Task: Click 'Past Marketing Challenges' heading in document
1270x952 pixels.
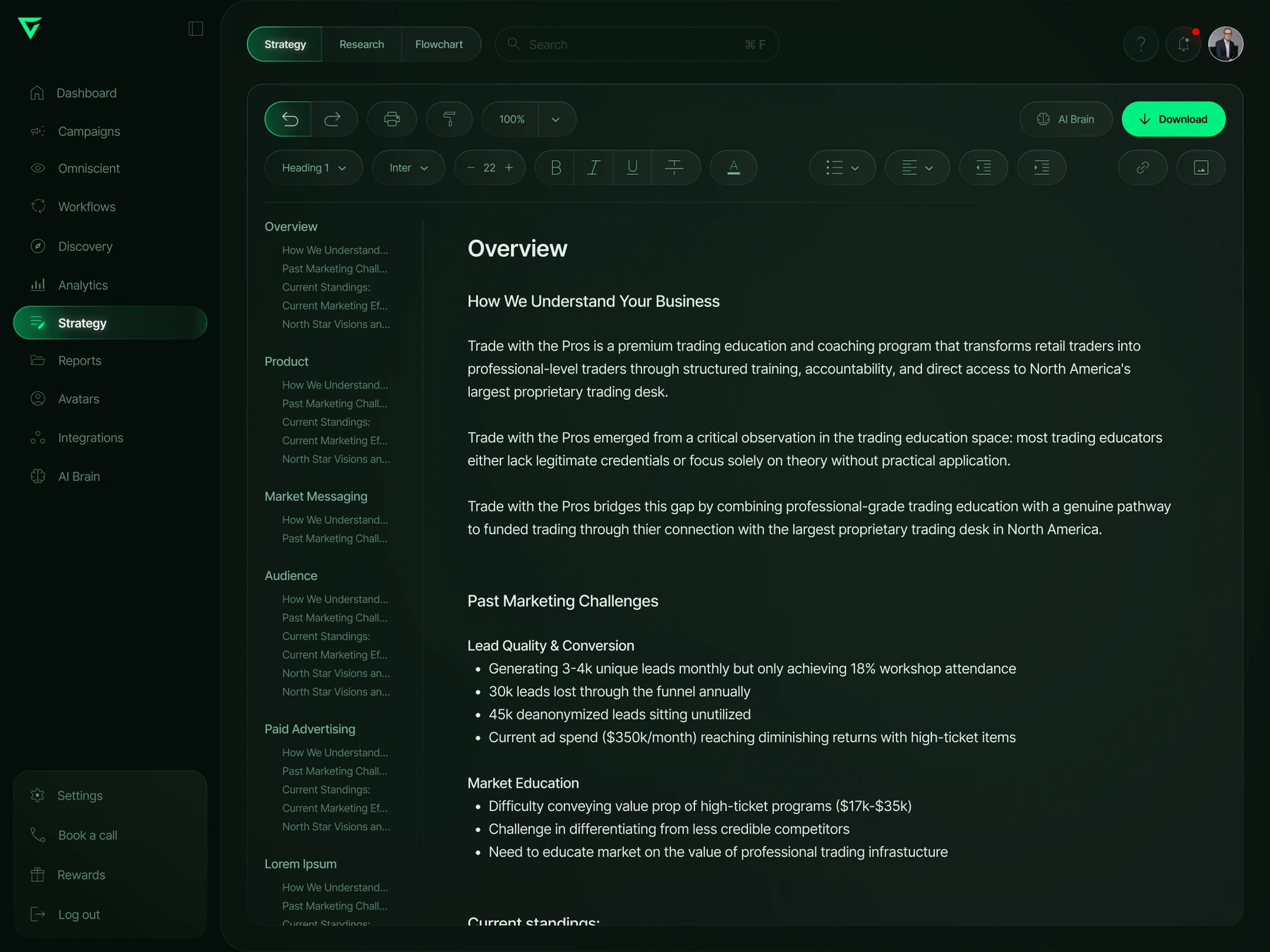Action: [x=562, y=601]
